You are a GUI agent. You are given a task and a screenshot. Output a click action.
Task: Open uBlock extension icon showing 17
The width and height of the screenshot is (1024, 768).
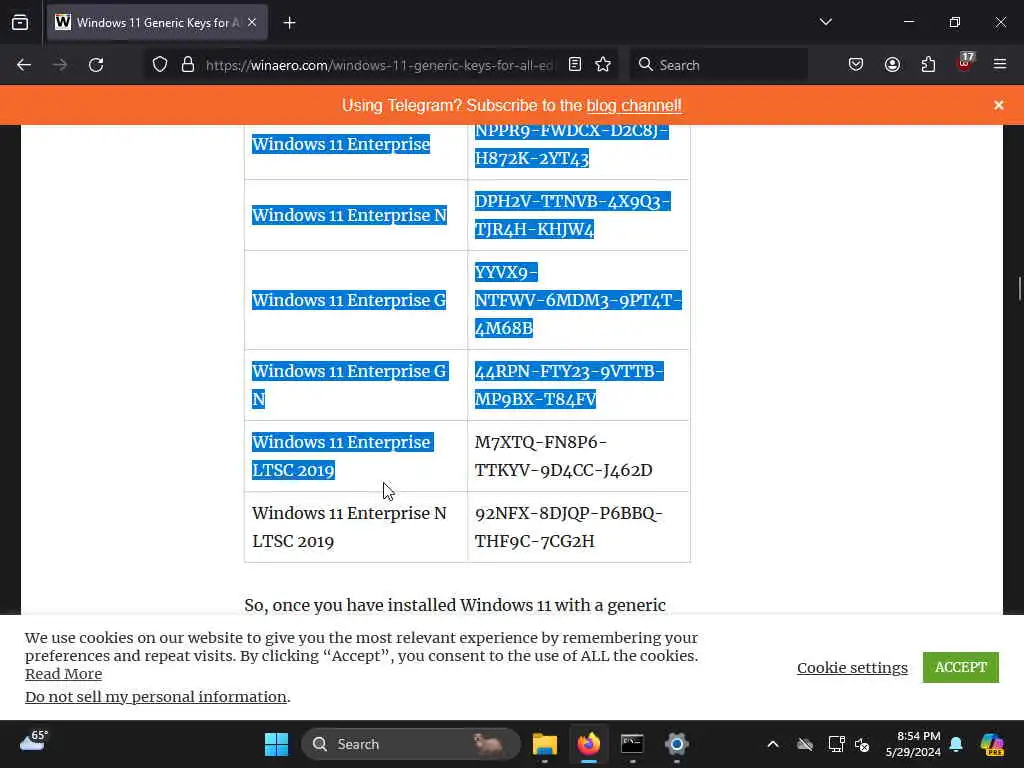click(964, 63)
